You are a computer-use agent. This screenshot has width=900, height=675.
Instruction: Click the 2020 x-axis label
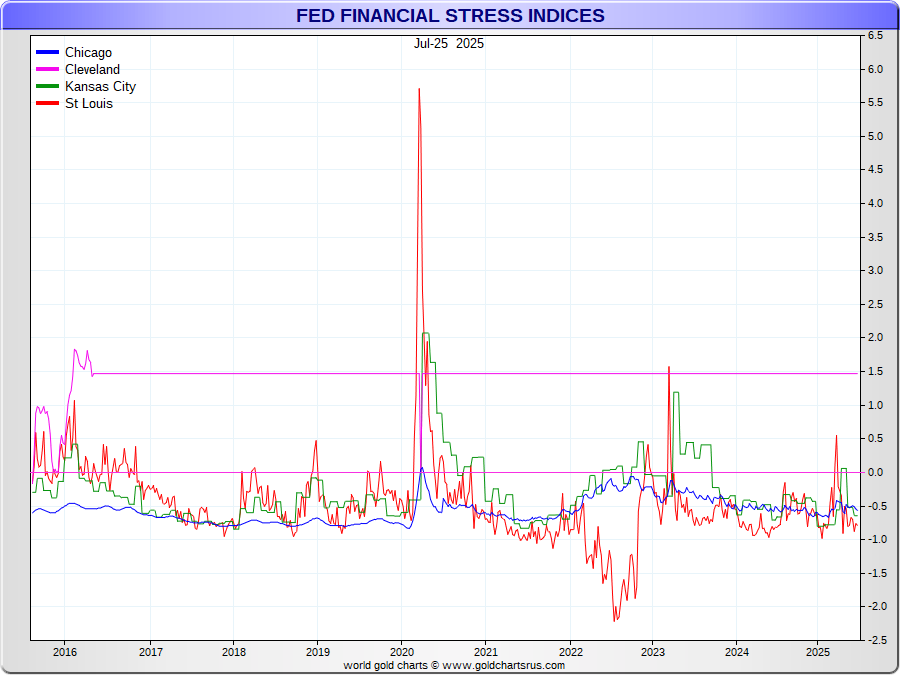coord(401,652)
